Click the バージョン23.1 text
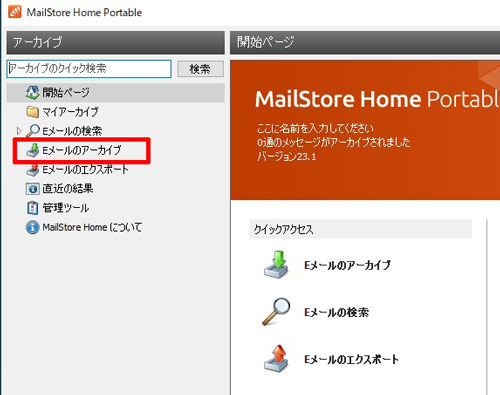Image resolution: width=500 pixels, height=395 pixels. [x=287, y=156]
